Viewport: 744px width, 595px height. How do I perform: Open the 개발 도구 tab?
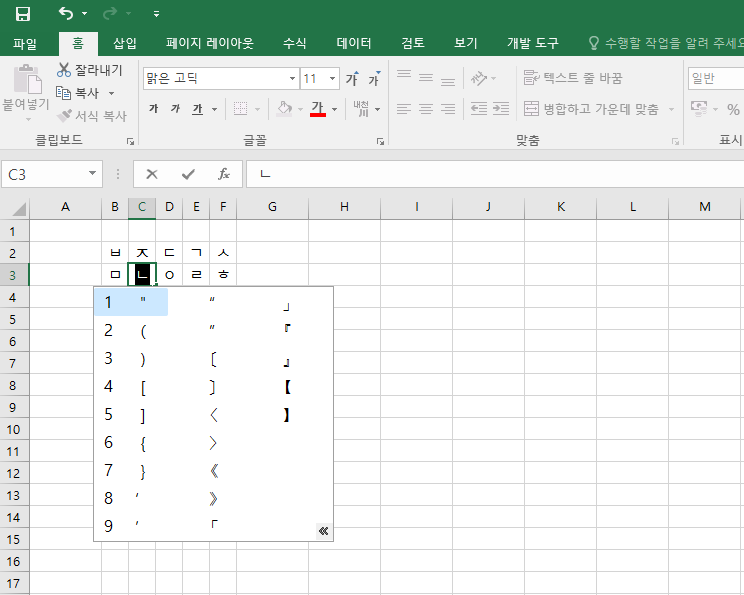pyautogui.click(x=532, y=44)
